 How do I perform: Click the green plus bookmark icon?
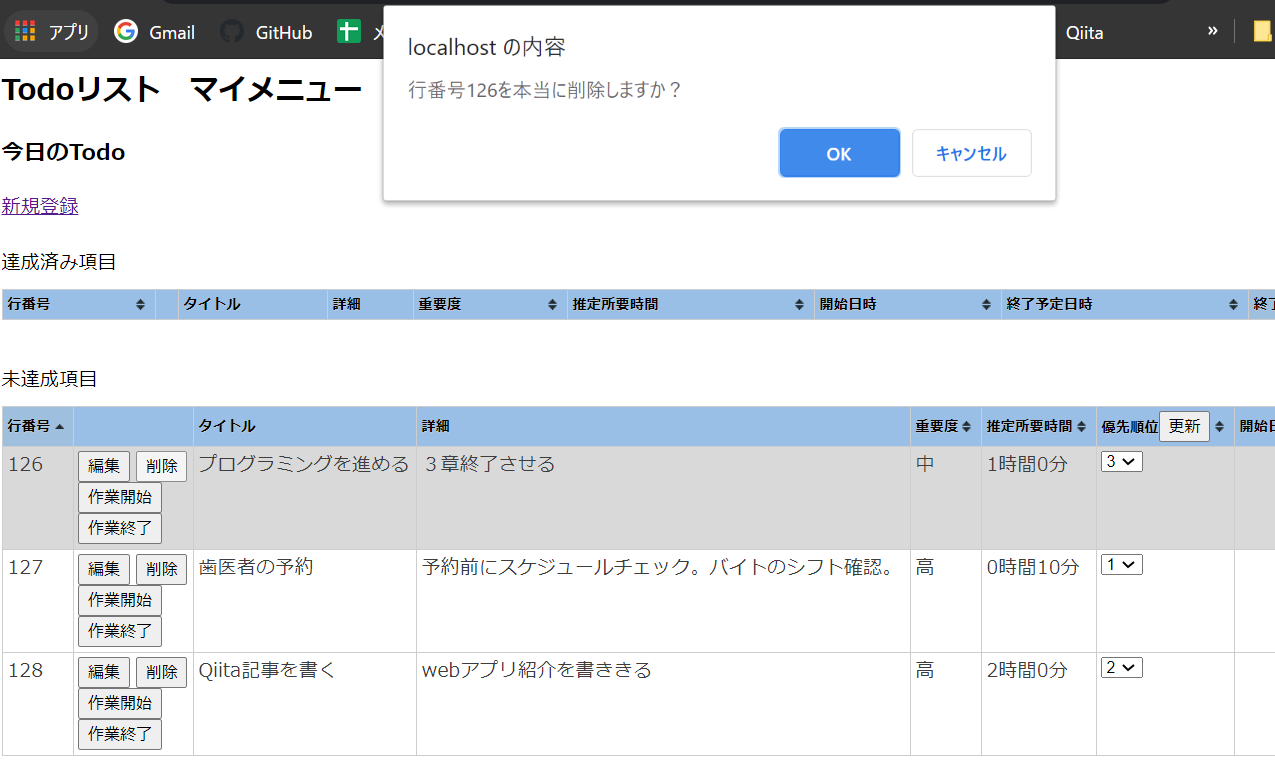[x=348, y=32]
